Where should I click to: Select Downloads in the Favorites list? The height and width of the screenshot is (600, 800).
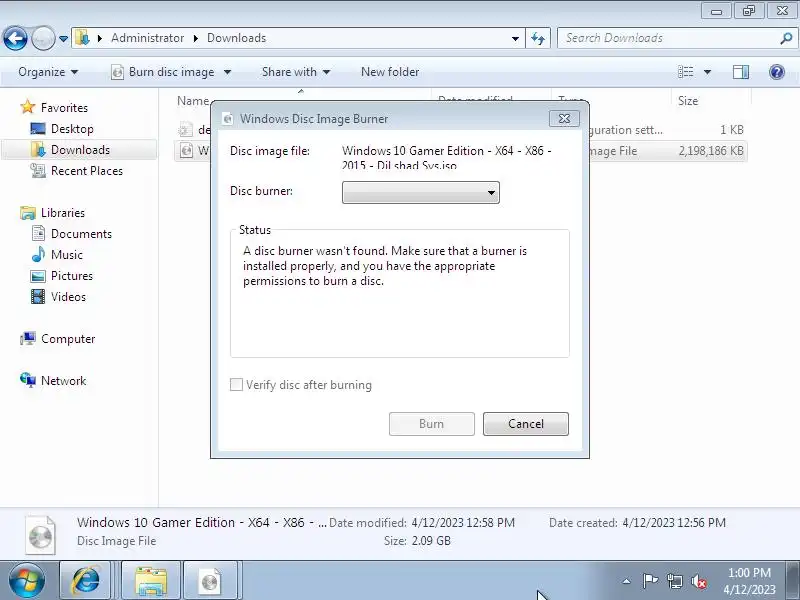pos(80,149)
